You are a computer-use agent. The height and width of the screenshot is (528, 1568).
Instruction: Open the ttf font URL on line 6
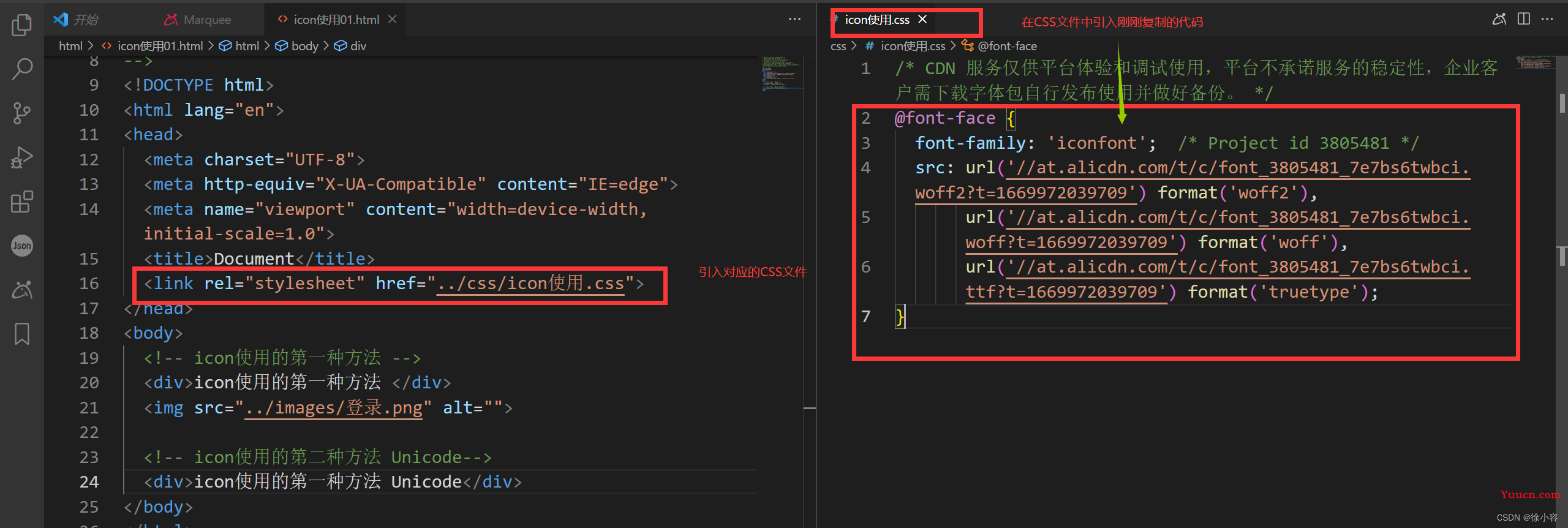[1218, 279]
